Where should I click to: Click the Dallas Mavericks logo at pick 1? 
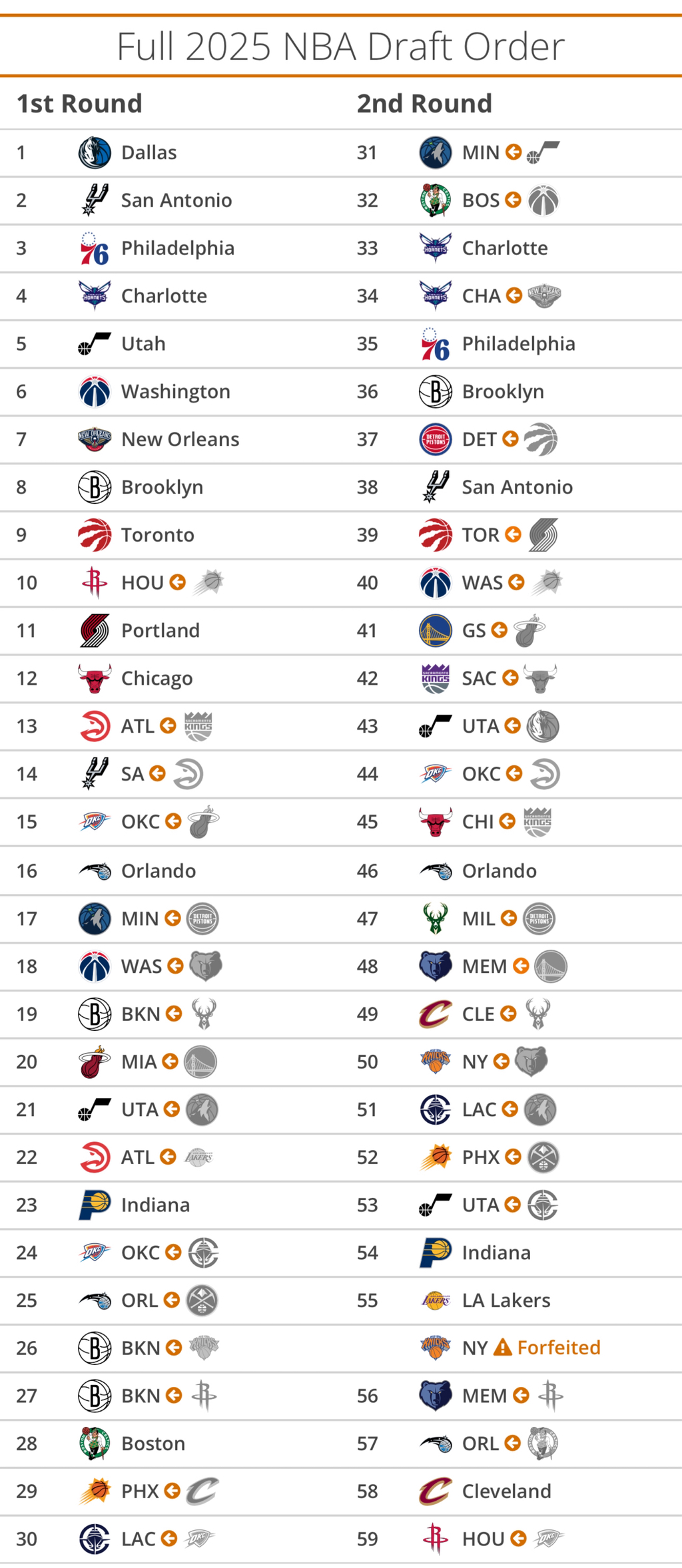[x=95, y=152]
